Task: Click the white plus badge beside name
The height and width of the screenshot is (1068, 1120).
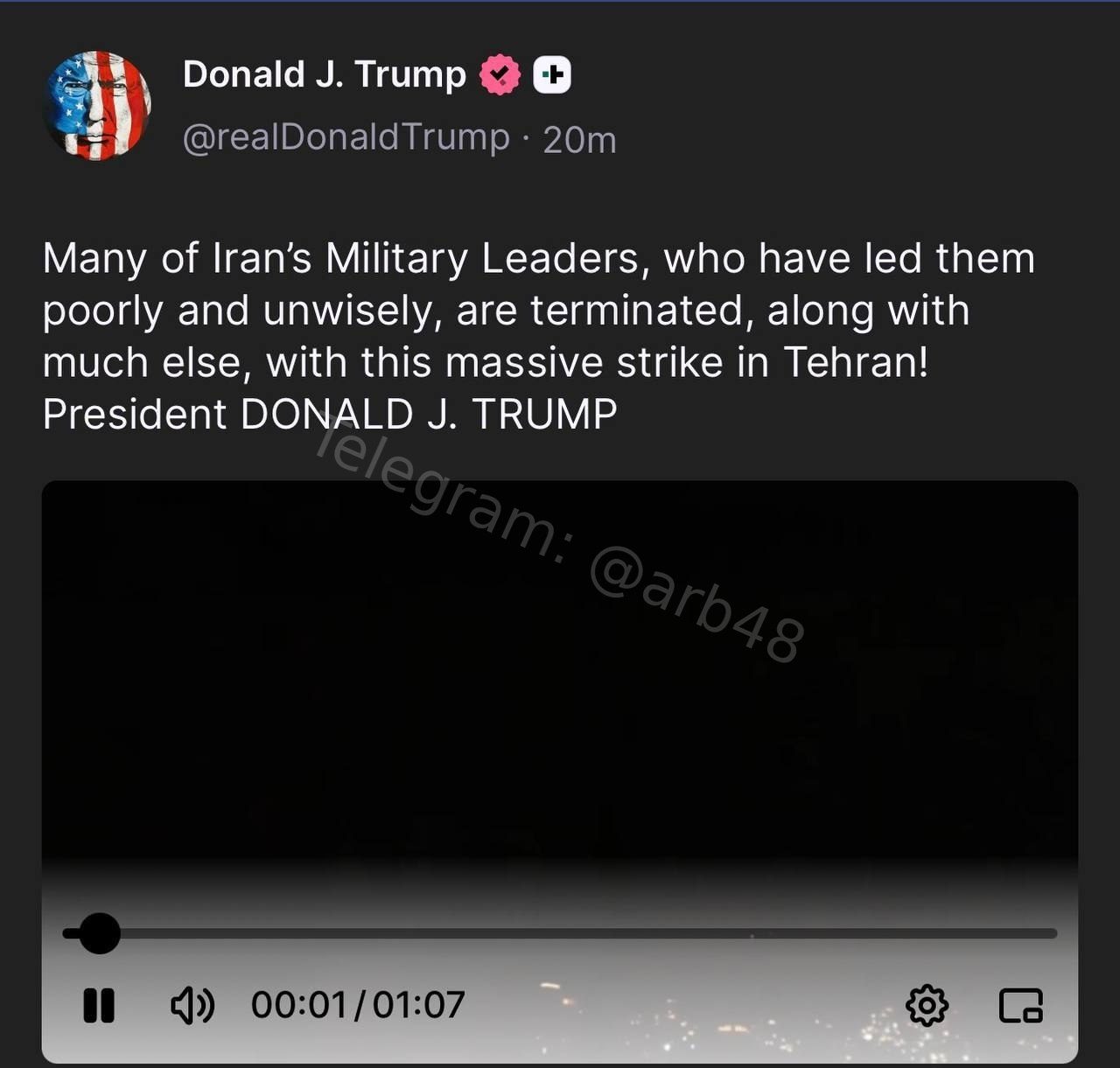Action: click(552, 75)
